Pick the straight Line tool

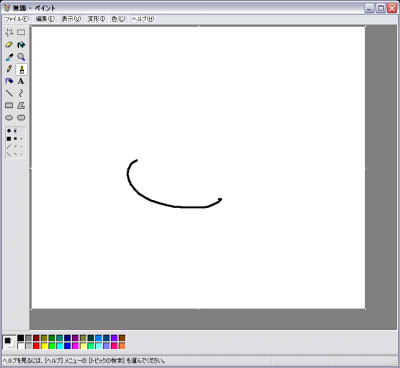(x=9, y=93)
